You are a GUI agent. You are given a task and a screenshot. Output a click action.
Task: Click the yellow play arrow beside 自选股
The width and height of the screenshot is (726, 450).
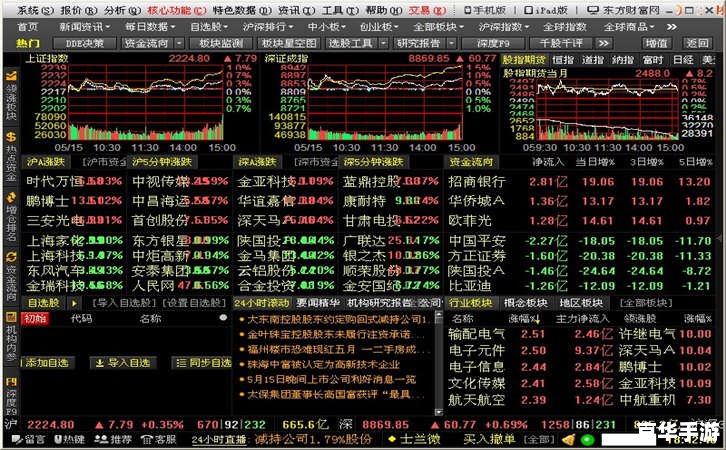pos(74,304)
